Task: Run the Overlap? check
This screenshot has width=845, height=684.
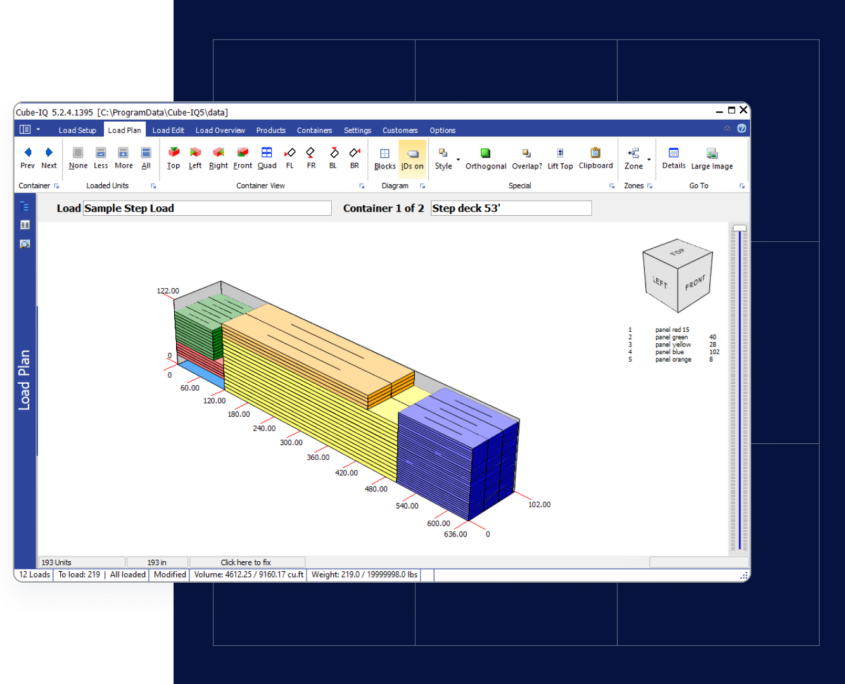Action: click(x=527, y=158)
